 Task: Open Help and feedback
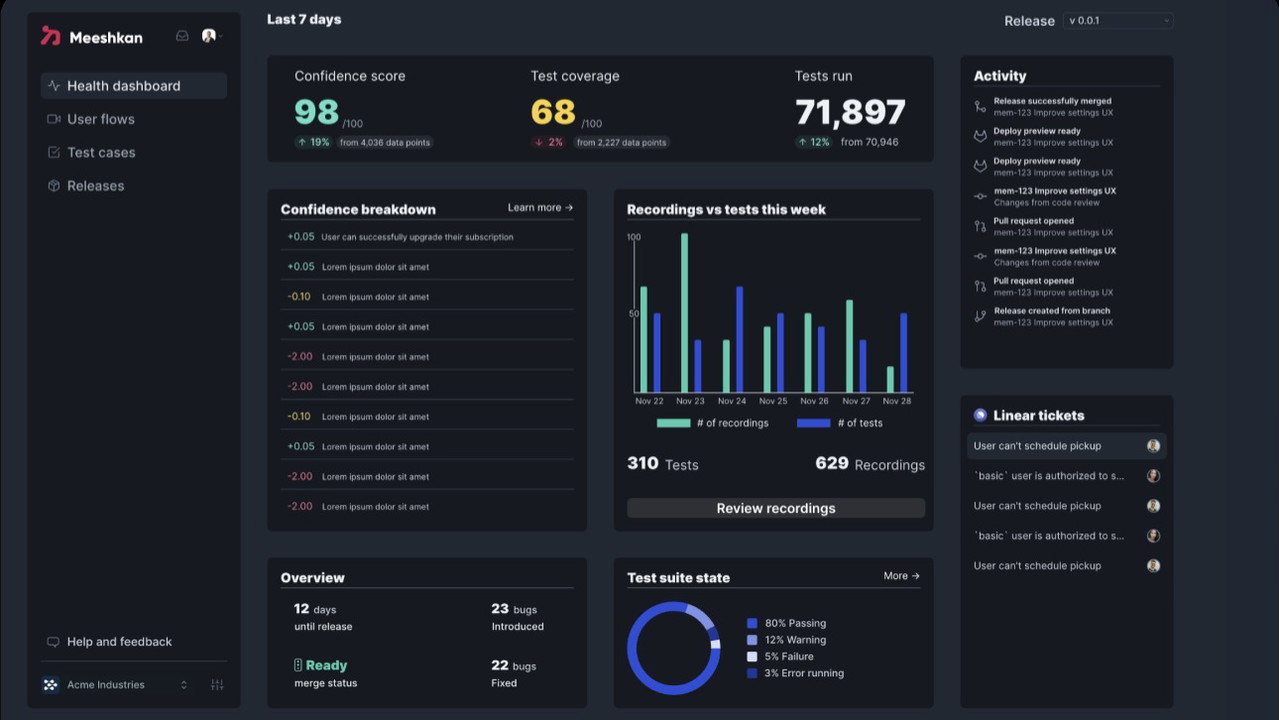tap(118, 642)
